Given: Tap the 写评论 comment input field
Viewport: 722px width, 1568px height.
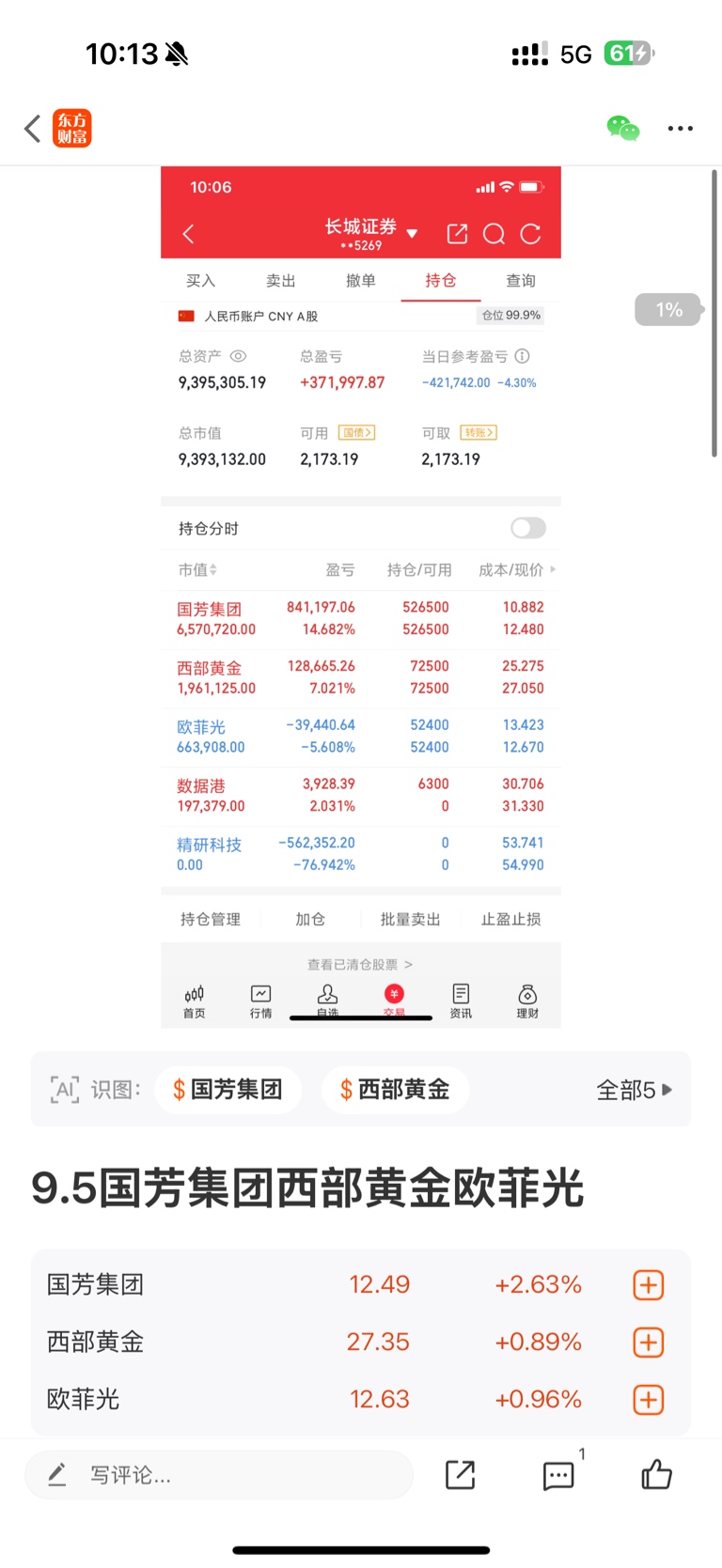Looking at the screenshot, I should pyautogui.click(x=219, y=1475).
